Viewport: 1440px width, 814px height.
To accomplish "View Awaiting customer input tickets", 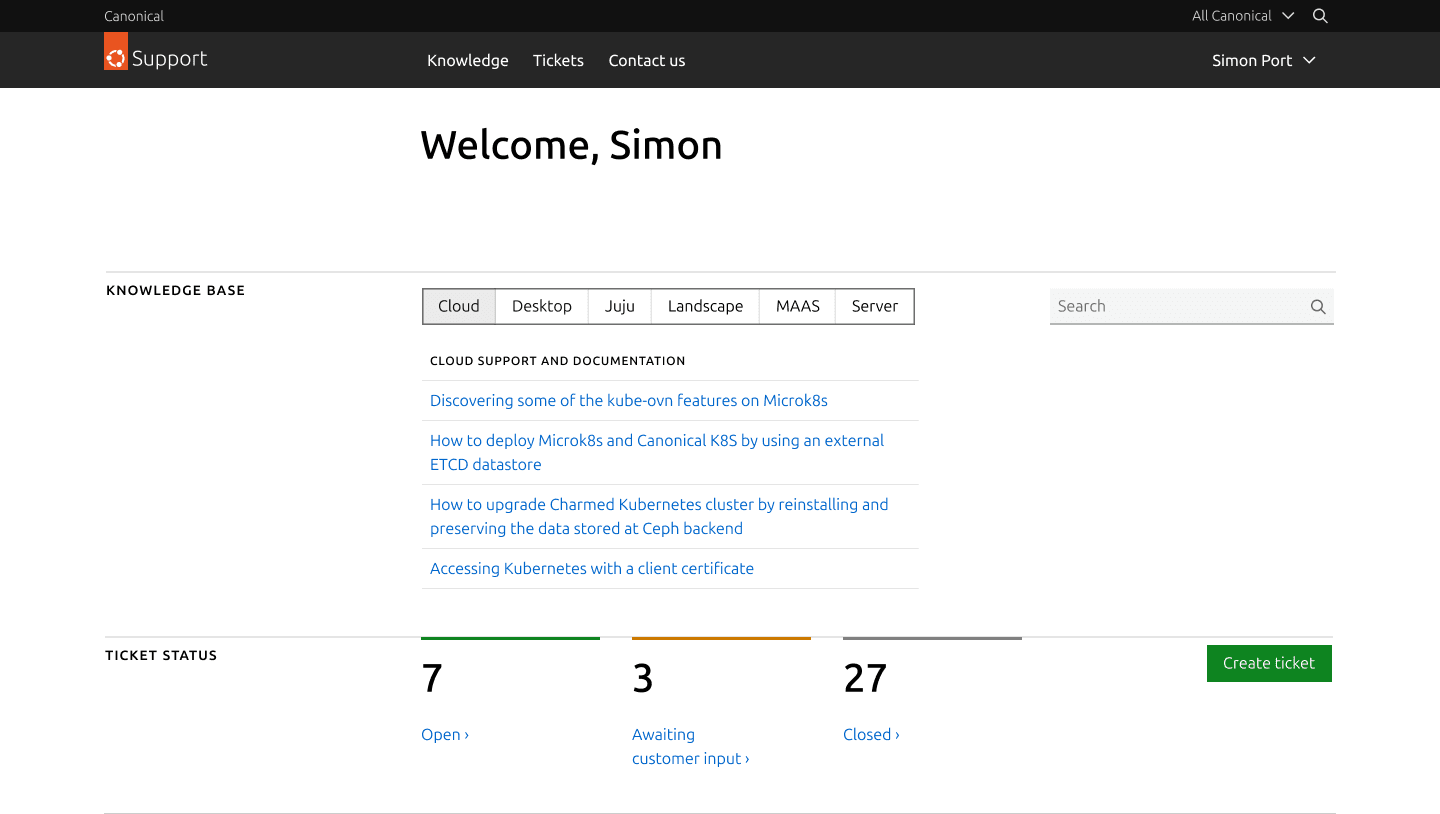I will tap(690, 746).
